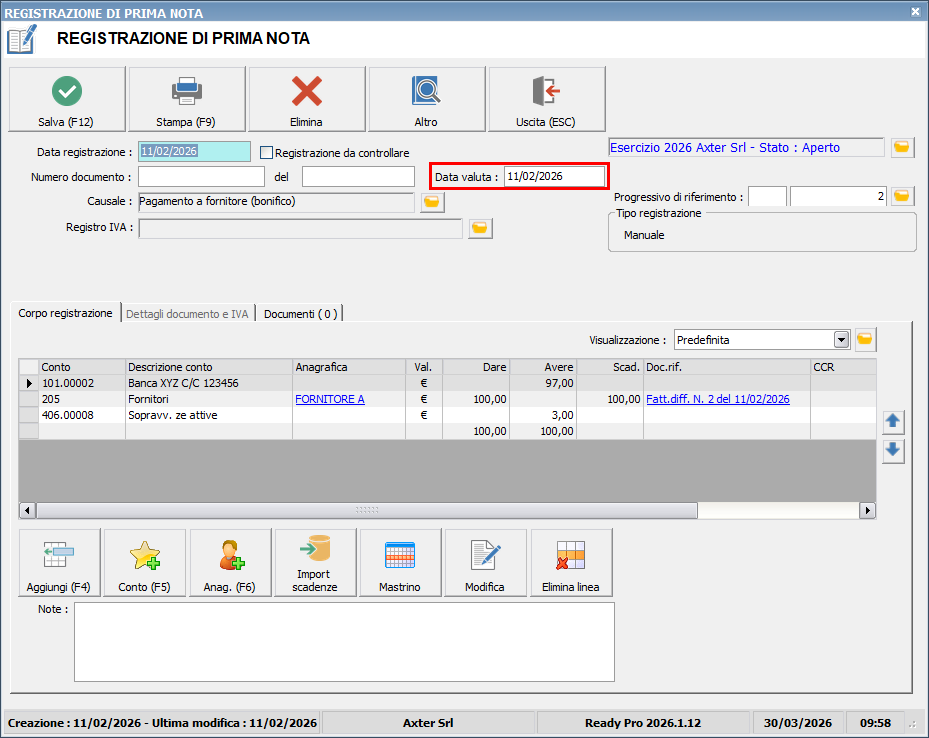
Task: Click the Avere value '97,00'
Action: tap(543, 383)
